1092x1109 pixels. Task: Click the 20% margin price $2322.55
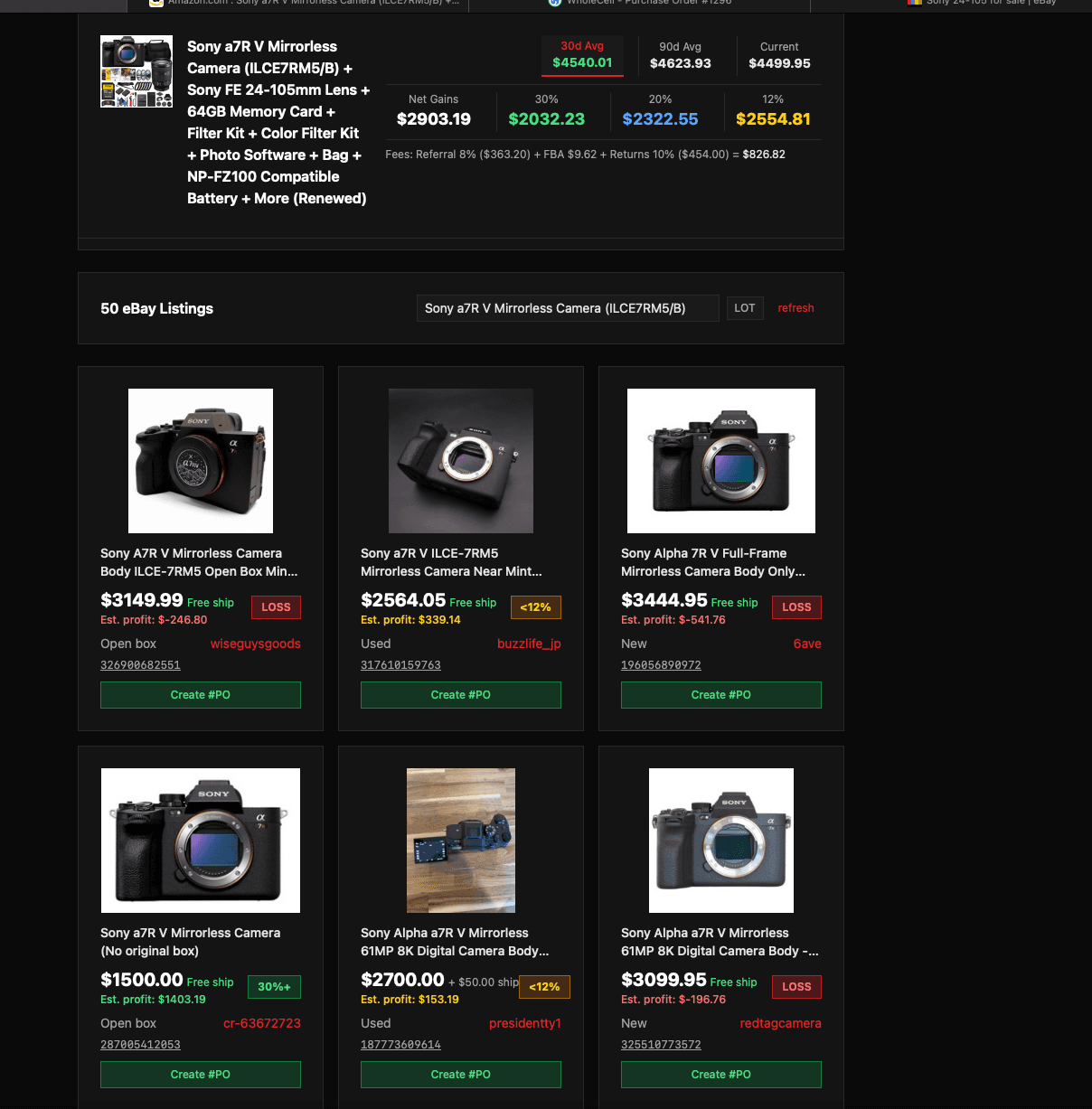click(x=661, y=119)
